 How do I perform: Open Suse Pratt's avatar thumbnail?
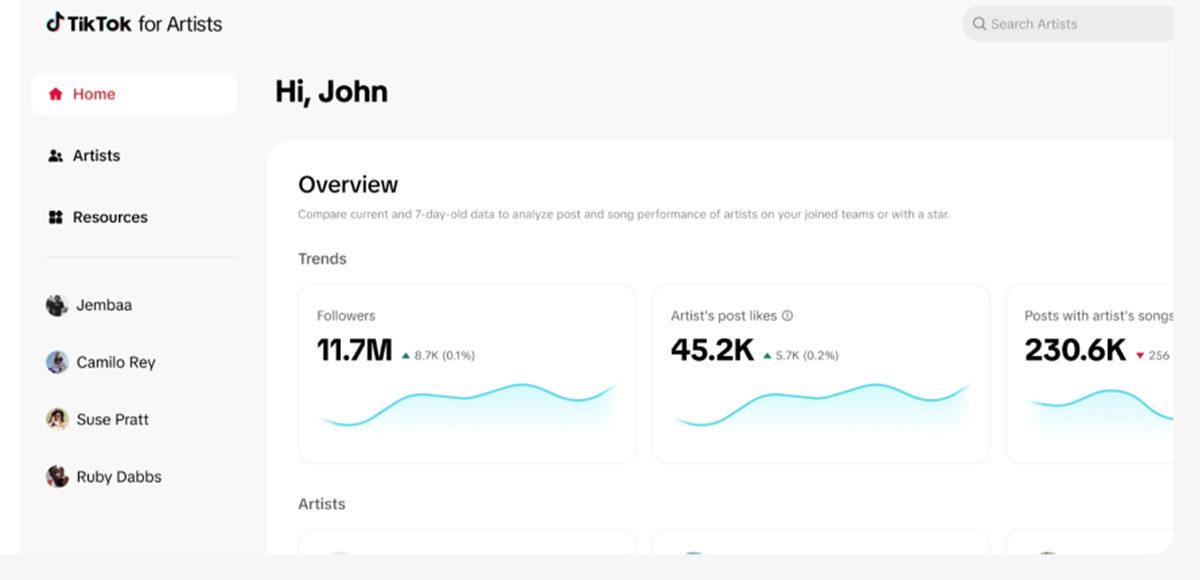[x=58, y=419]
